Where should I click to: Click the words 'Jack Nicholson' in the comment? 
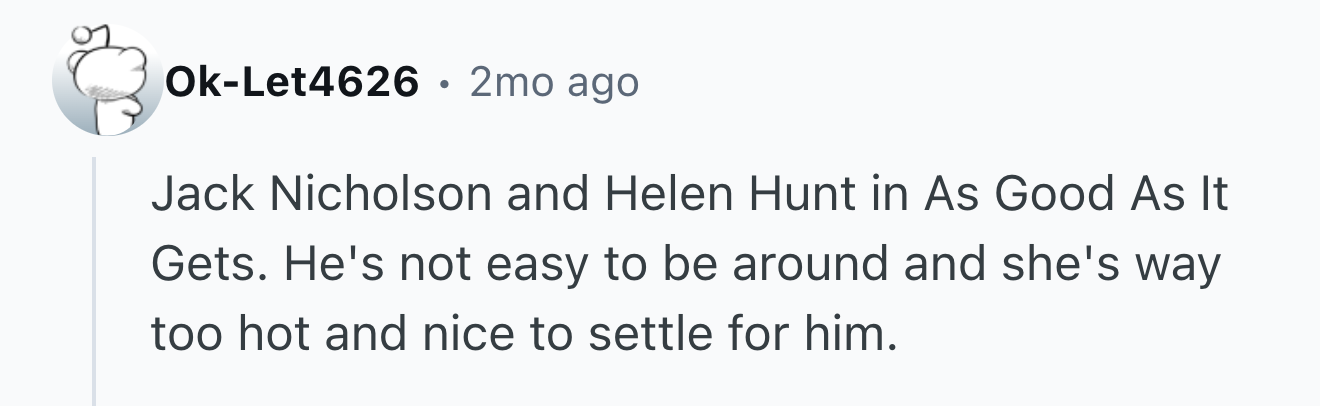321,195
